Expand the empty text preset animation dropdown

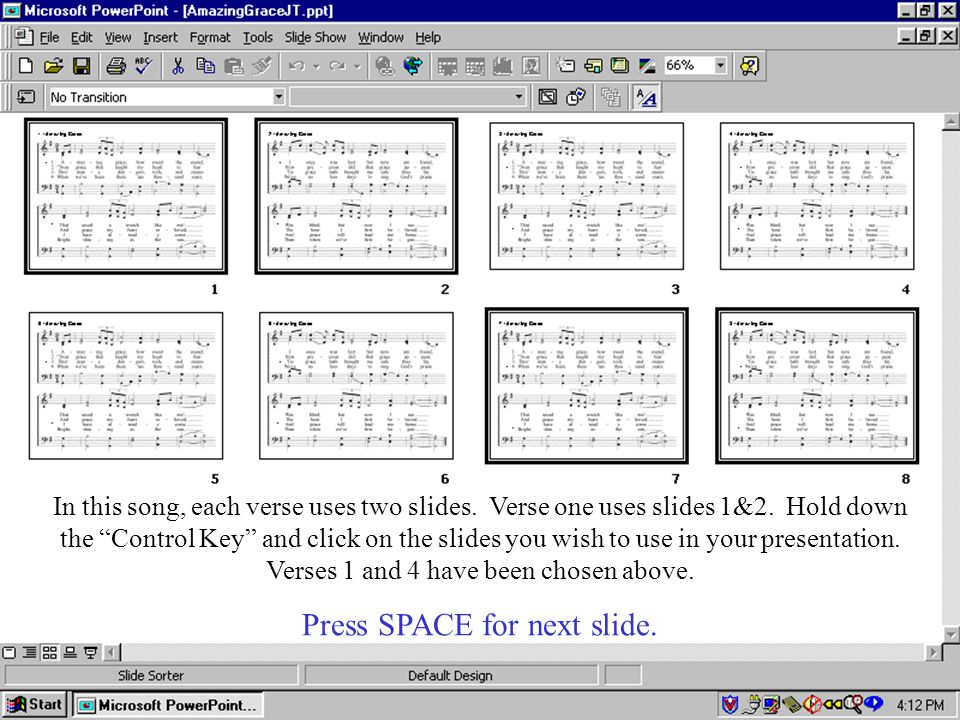pyautogui.click(x=519, y=97)
